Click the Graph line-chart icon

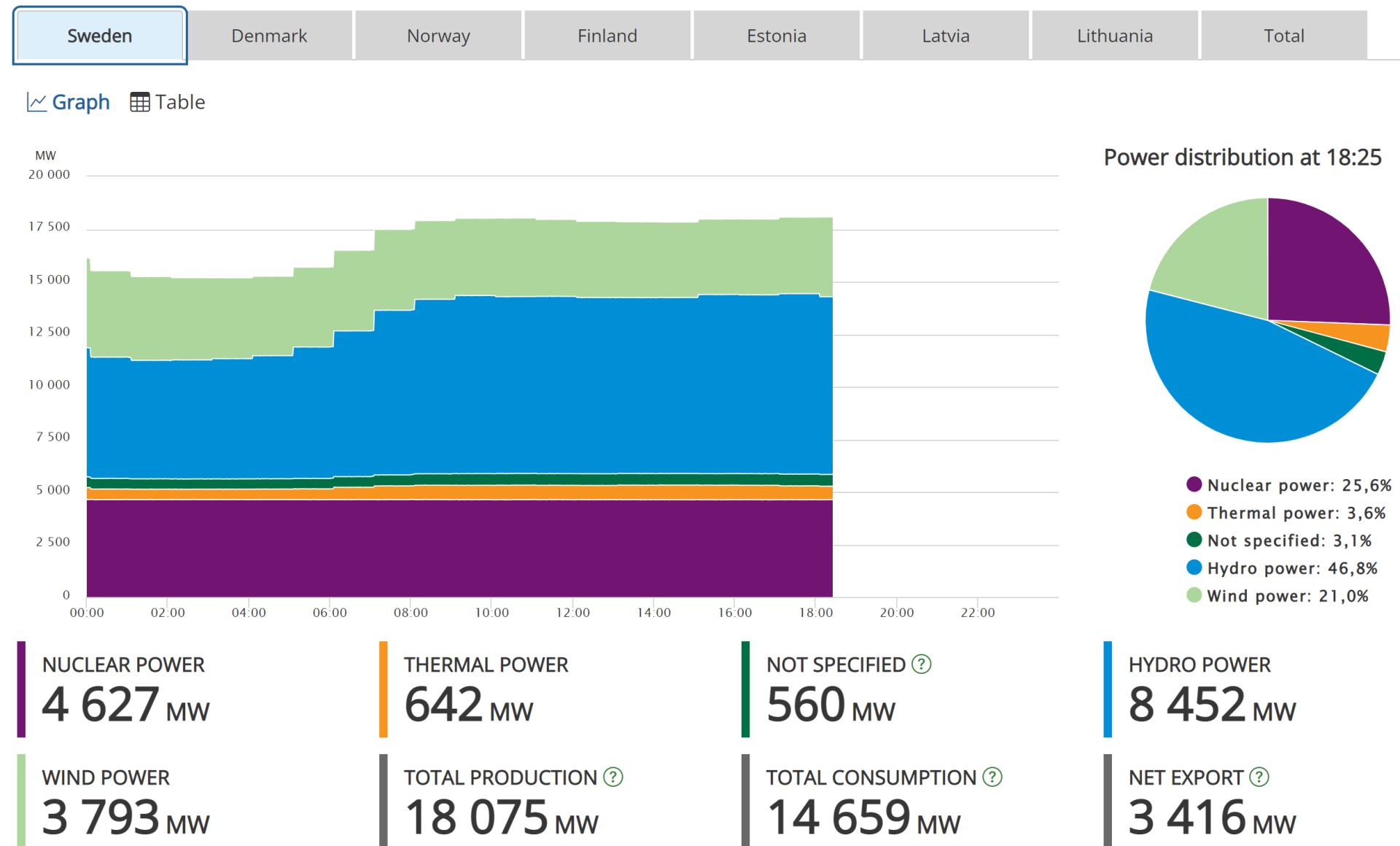pyautogui.click(x=36, y=102)
